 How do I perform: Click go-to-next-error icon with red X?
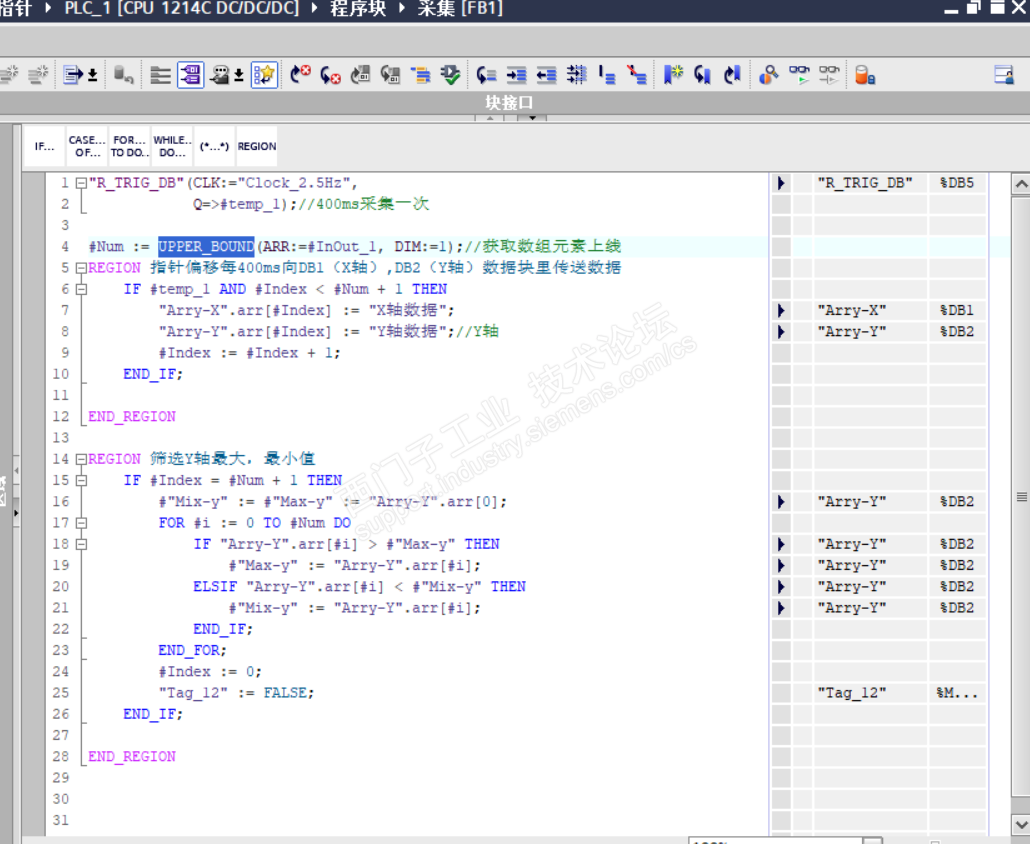click(300, 75)
